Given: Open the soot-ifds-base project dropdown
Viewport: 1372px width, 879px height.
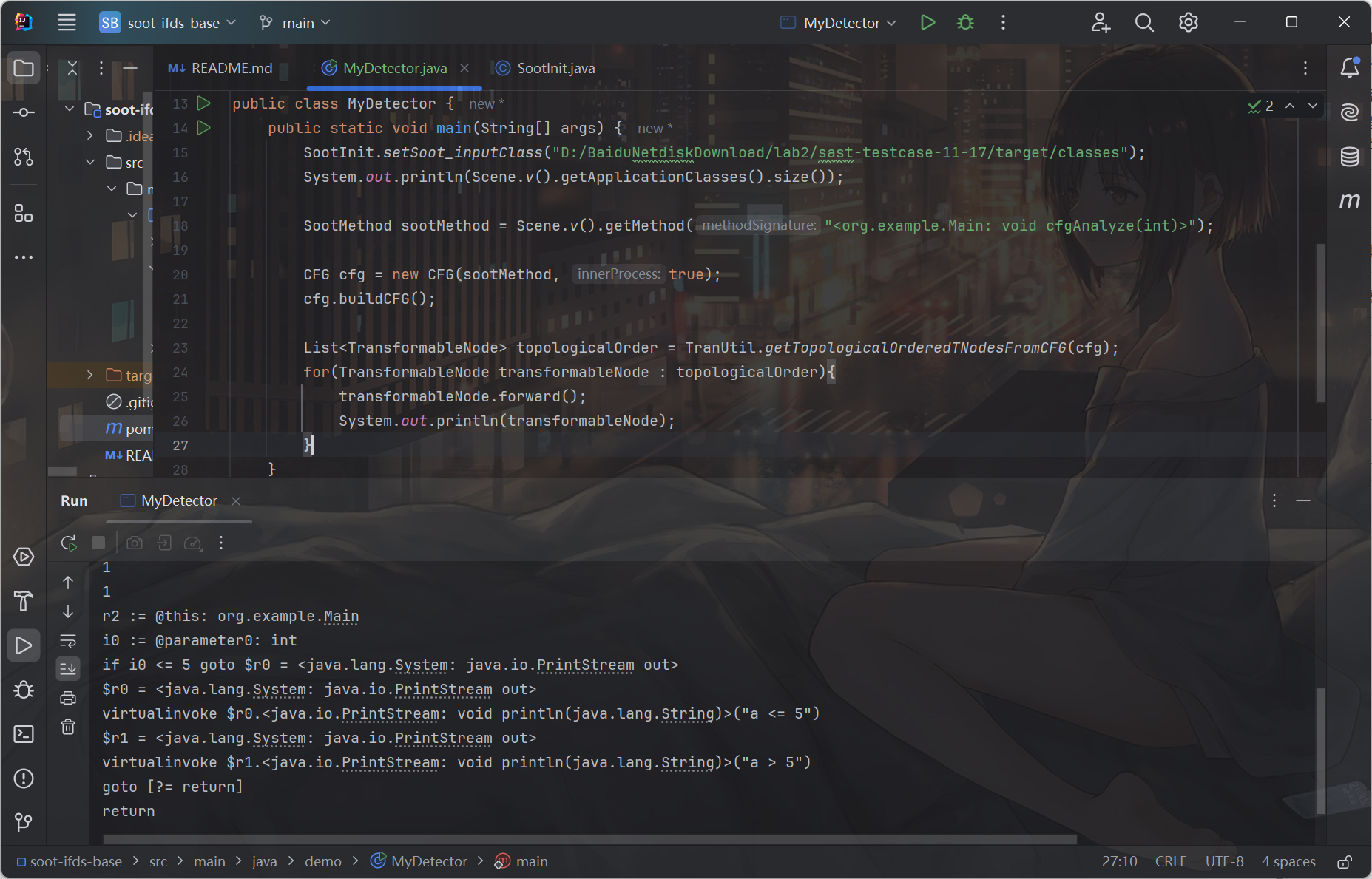Looking at the screenshot, I should [169, 23].
